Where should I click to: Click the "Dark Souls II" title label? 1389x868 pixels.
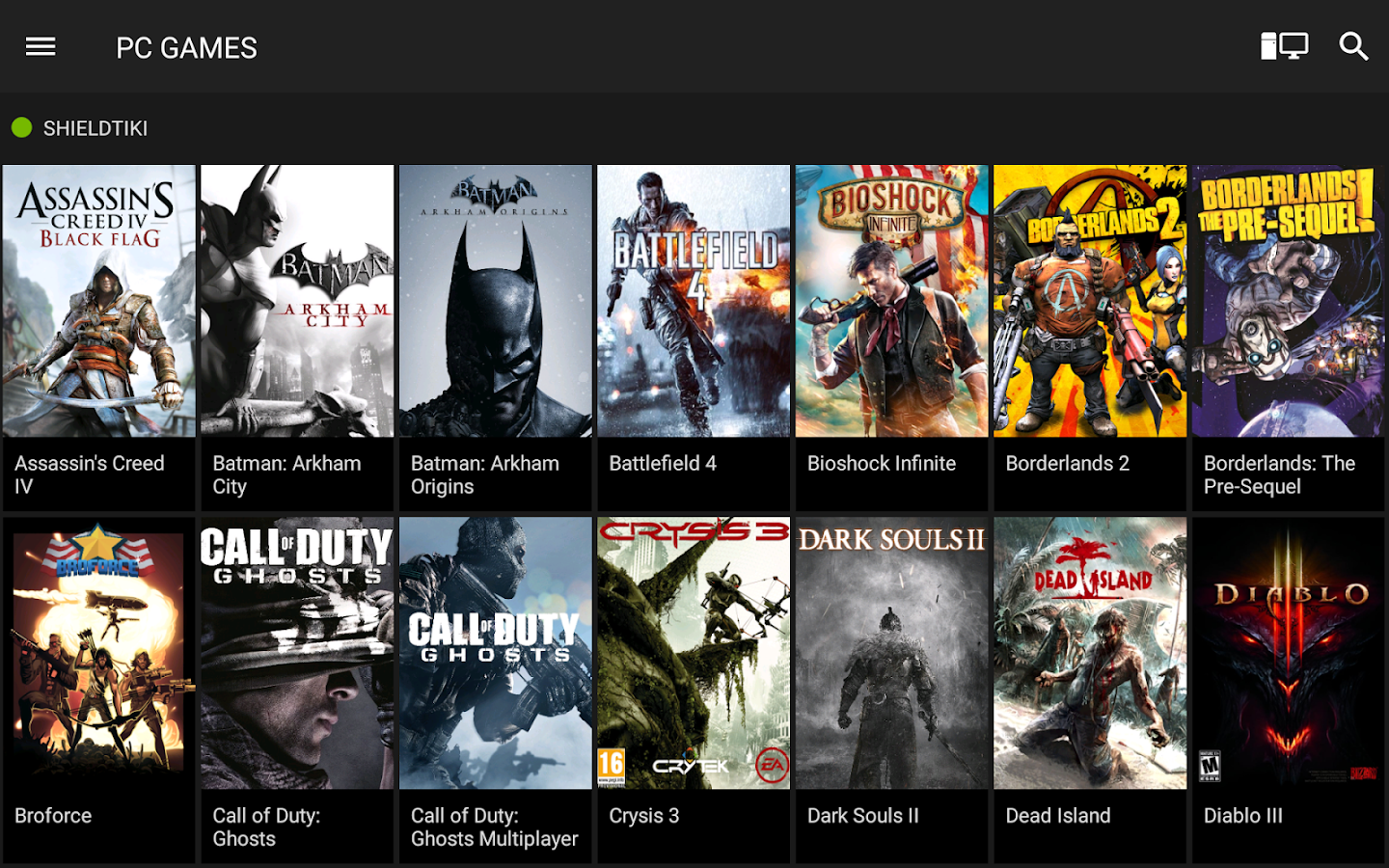tap(863, 815)
